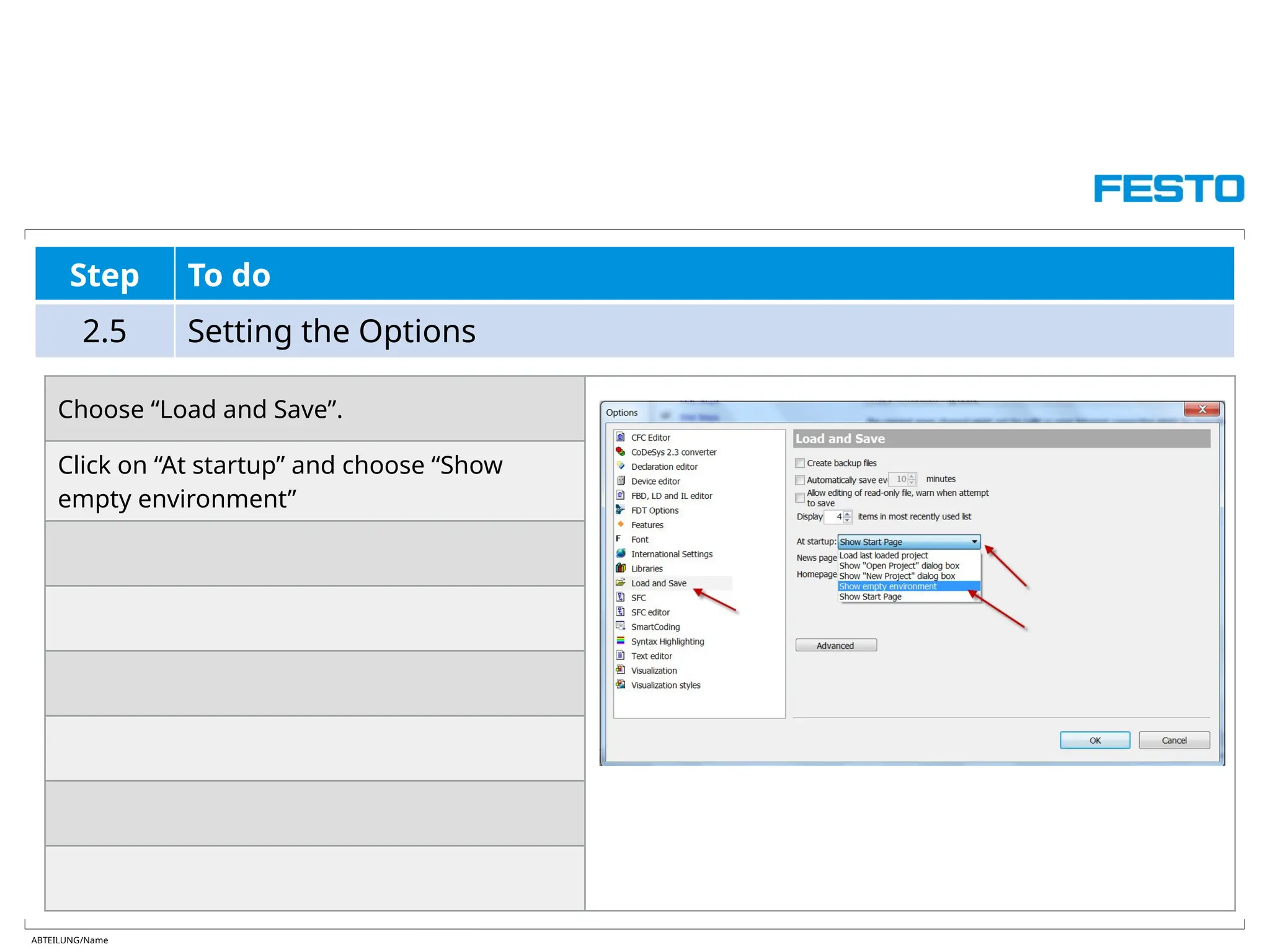This screenshot has width=1270, height=952.
Task: Toggle Allow editing of read-only file checkbox
Action: (800, 498)
